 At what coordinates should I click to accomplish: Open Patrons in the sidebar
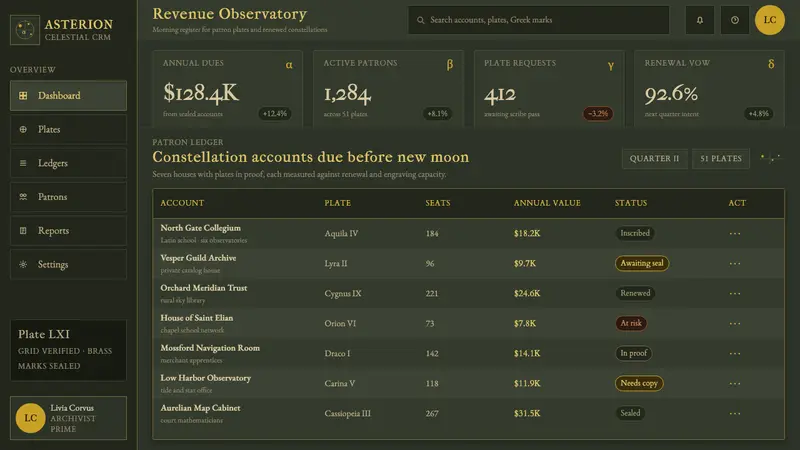click(68, 196)
